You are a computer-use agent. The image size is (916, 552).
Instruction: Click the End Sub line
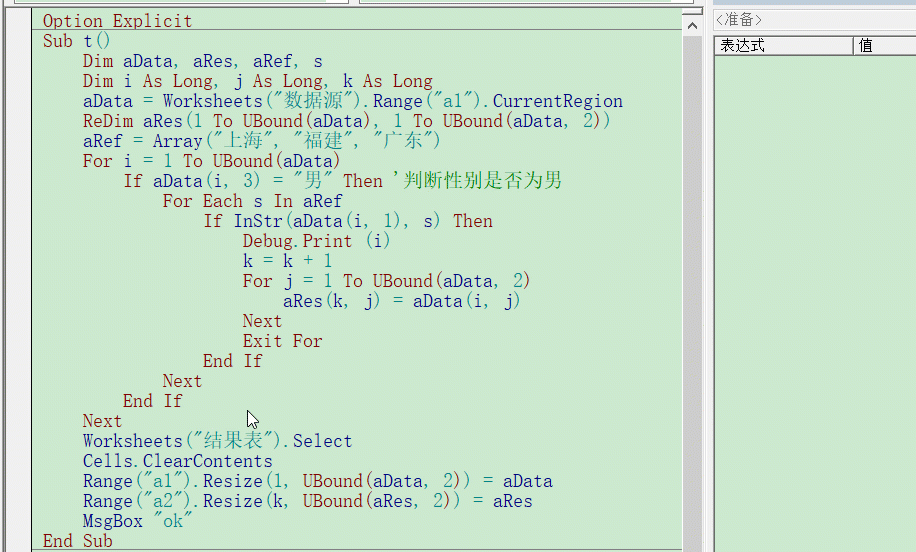coord(78,540)
